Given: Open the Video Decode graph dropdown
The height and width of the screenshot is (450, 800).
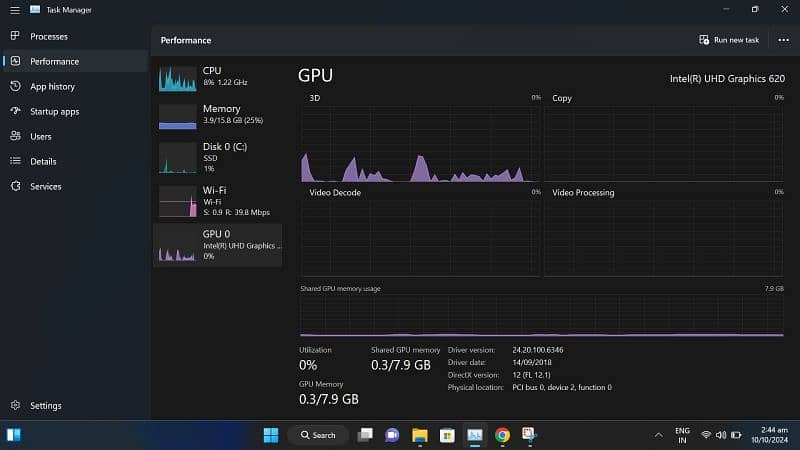Looking at the screenshot, I should 335,192.
